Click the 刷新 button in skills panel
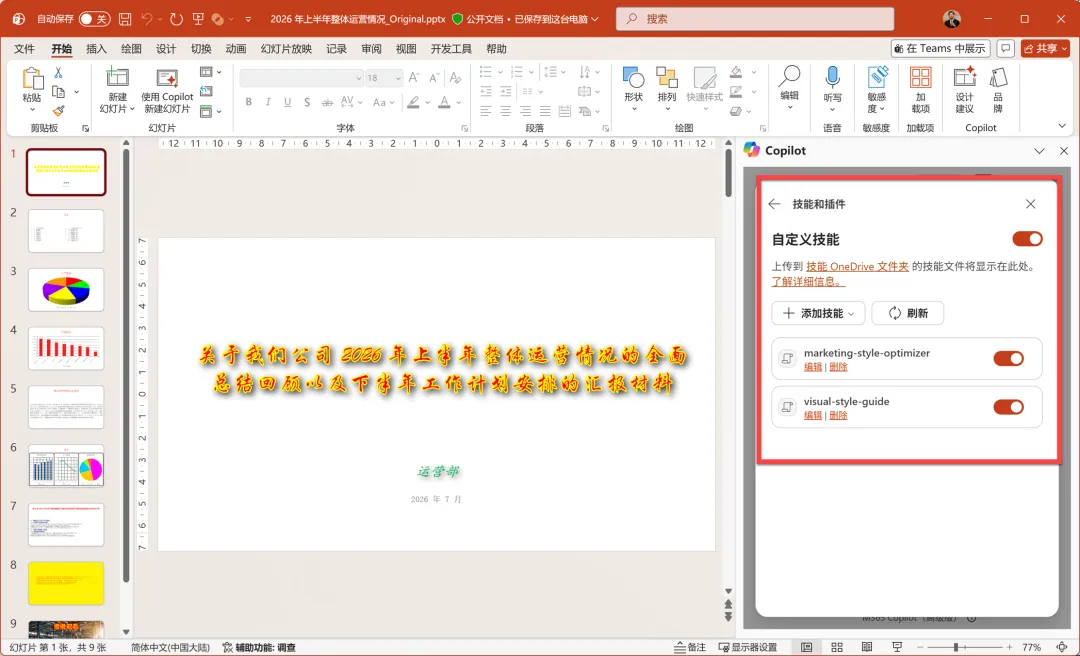 coord(907,313)
